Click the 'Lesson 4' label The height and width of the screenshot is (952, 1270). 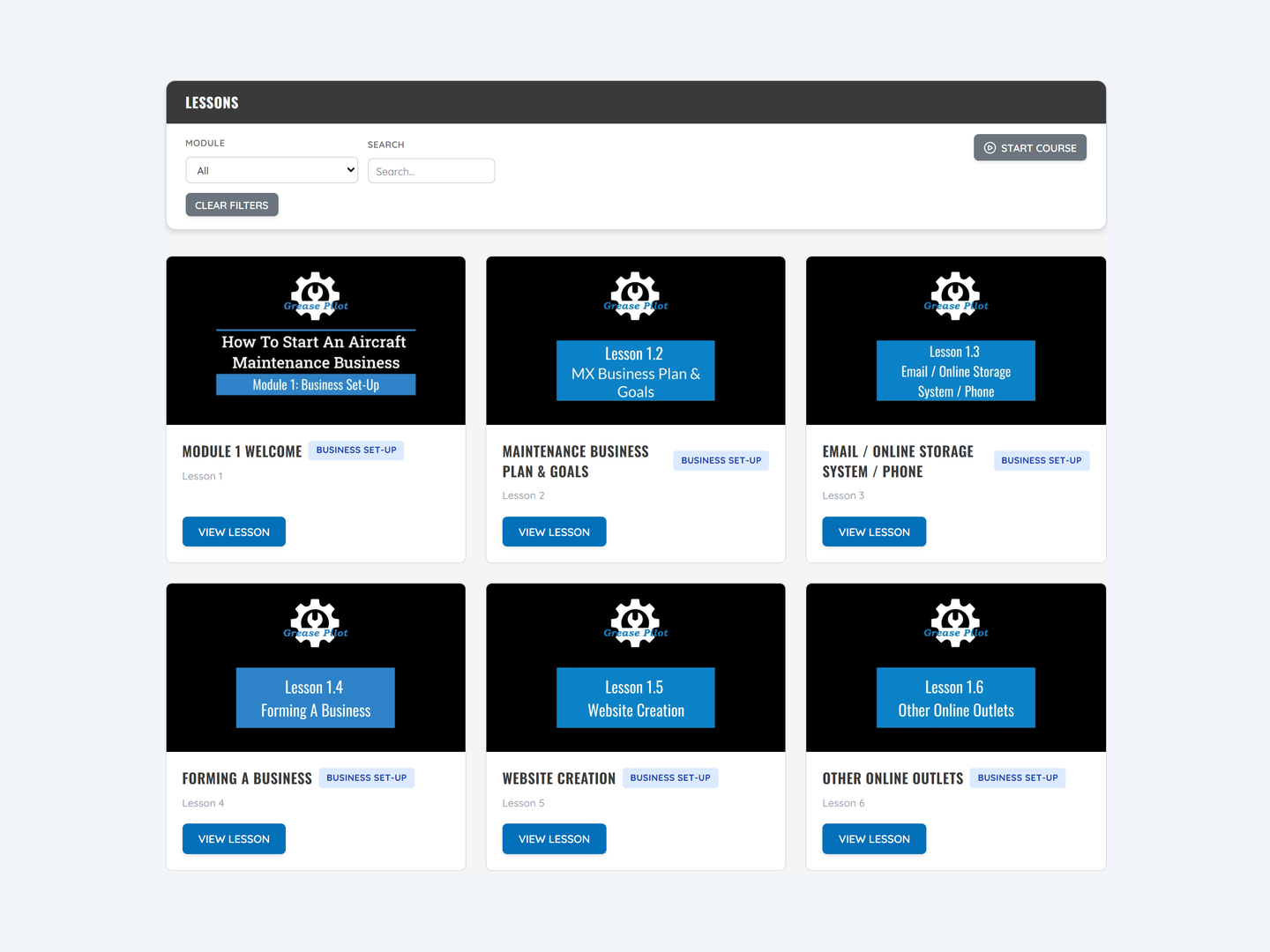[x=204, y=803]
